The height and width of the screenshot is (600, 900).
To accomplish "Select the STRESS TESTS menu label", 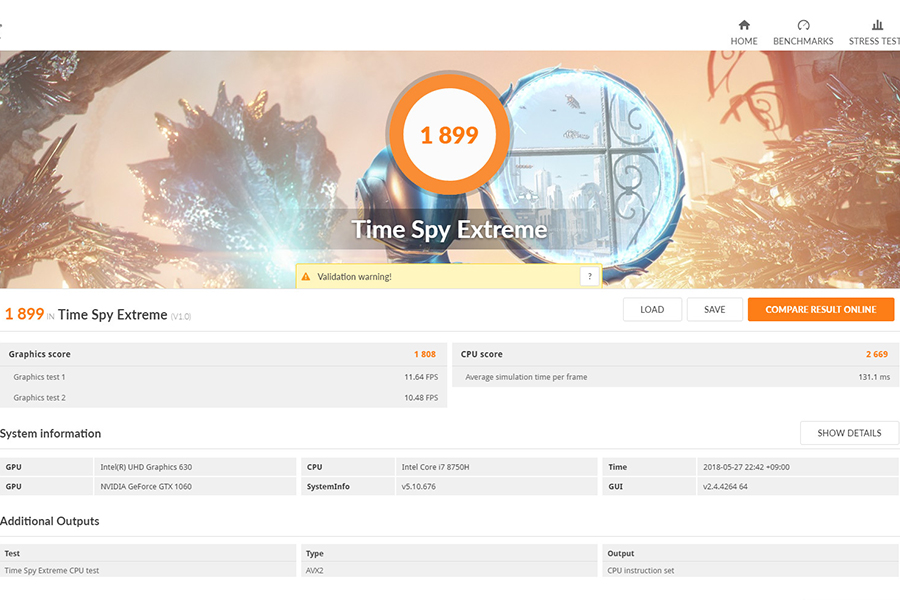I will pyautogui.click(x=874, y=41).
